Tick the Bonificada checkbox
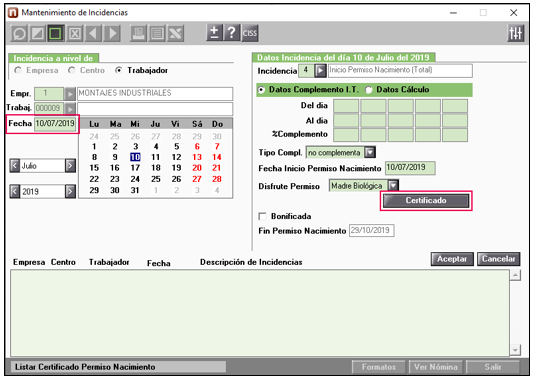The height and width of the screenshot is (380, 536). (262, 216)
